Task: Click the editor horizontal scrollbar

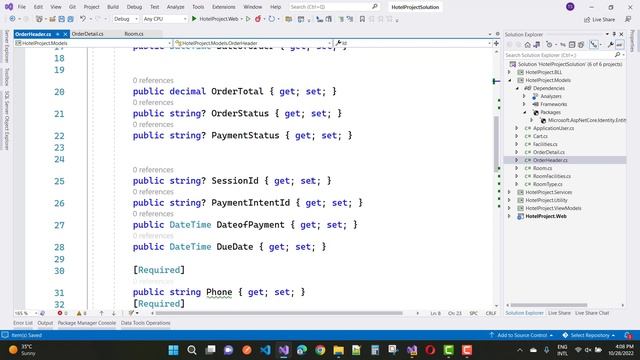Action: (x=279, y=313)
